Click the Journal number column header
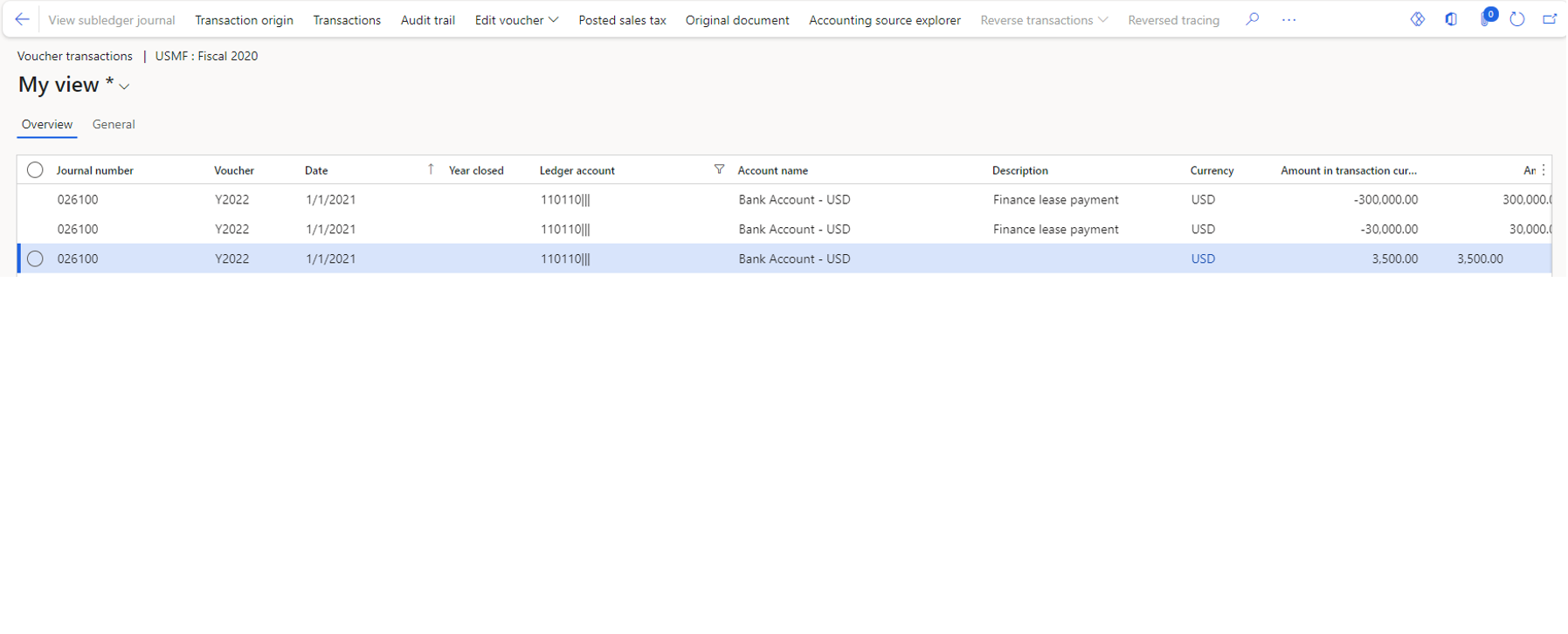The width and height of the screenshot is (1568, 634). pos(95,170)
